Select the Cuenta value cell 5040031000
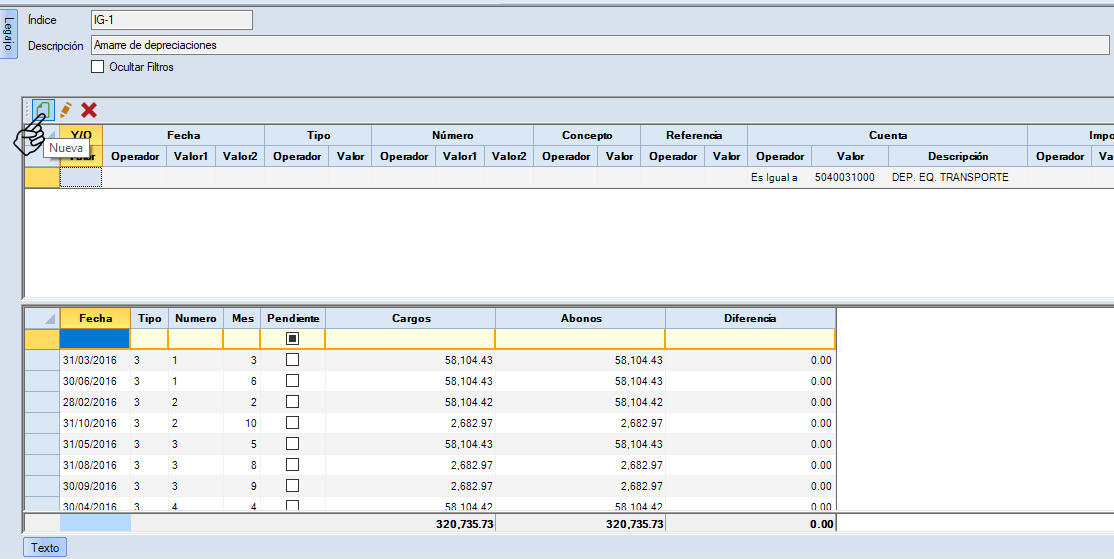1114x559 pixels. click(845, 178)
